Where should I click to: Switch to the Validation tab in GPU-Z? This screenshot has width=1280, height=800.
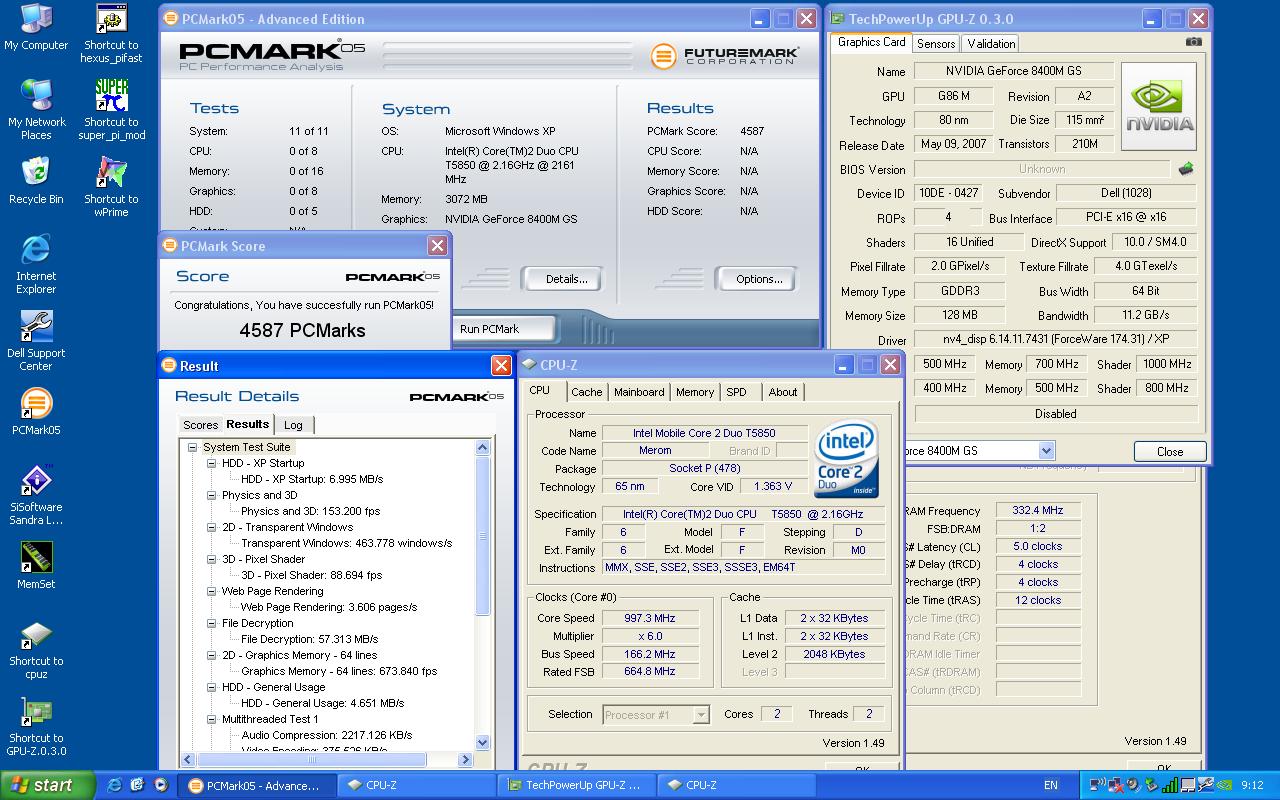pos(991,43)
